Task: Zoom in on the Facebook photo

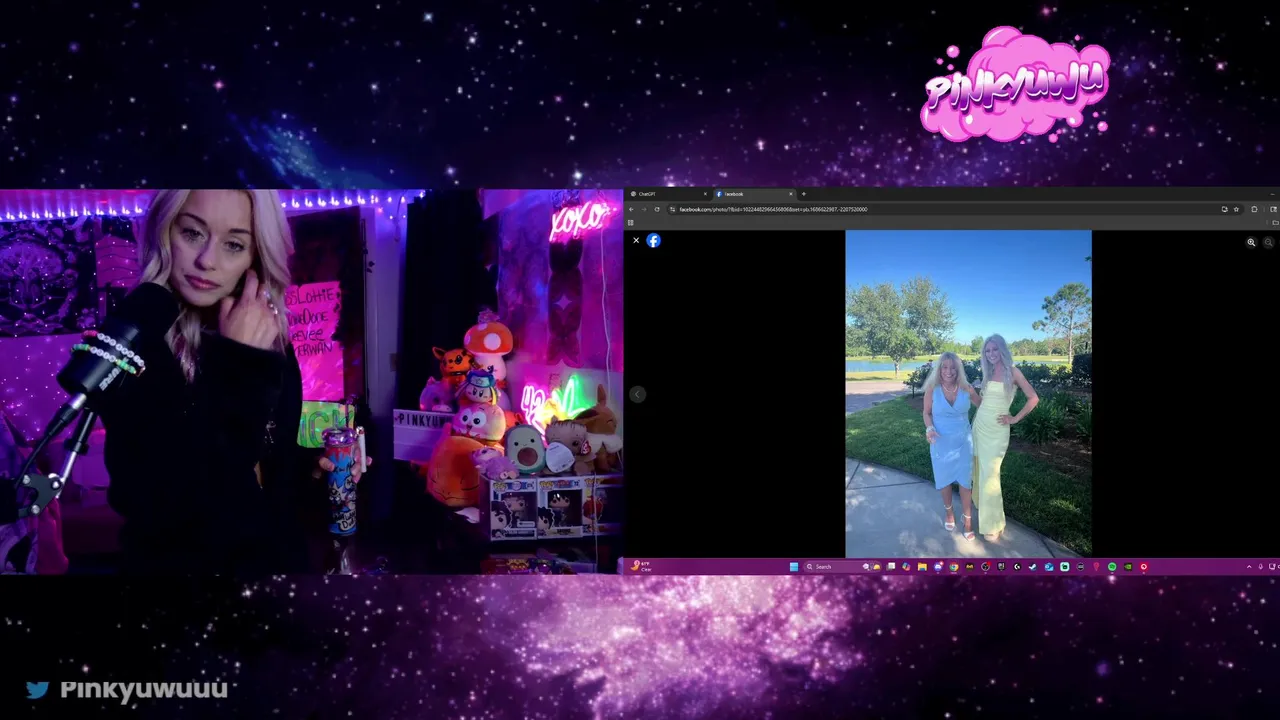Action: 1251,242
